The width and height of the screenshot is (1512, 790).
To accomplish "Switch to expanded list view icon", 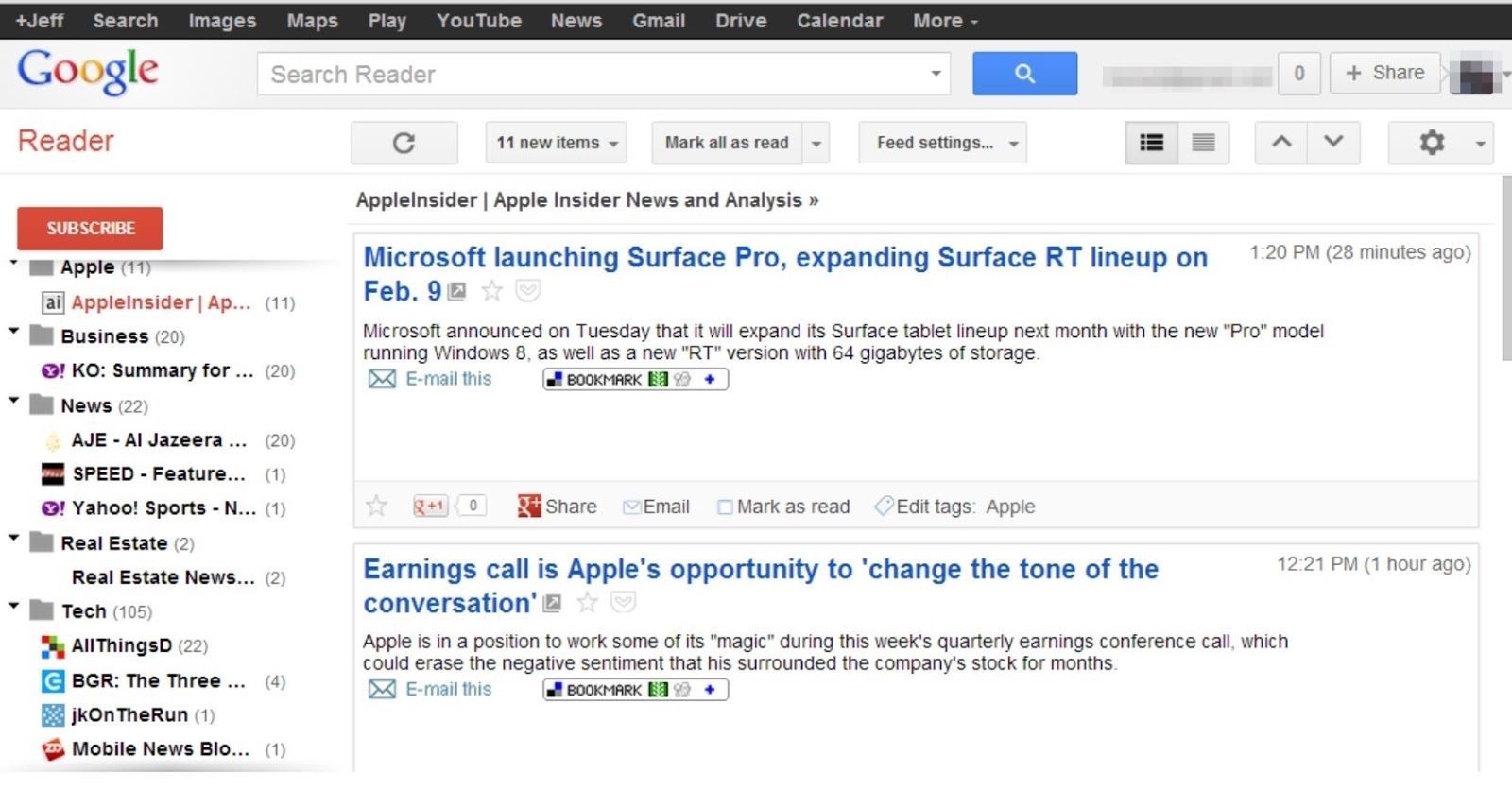I will point(1151,143).
